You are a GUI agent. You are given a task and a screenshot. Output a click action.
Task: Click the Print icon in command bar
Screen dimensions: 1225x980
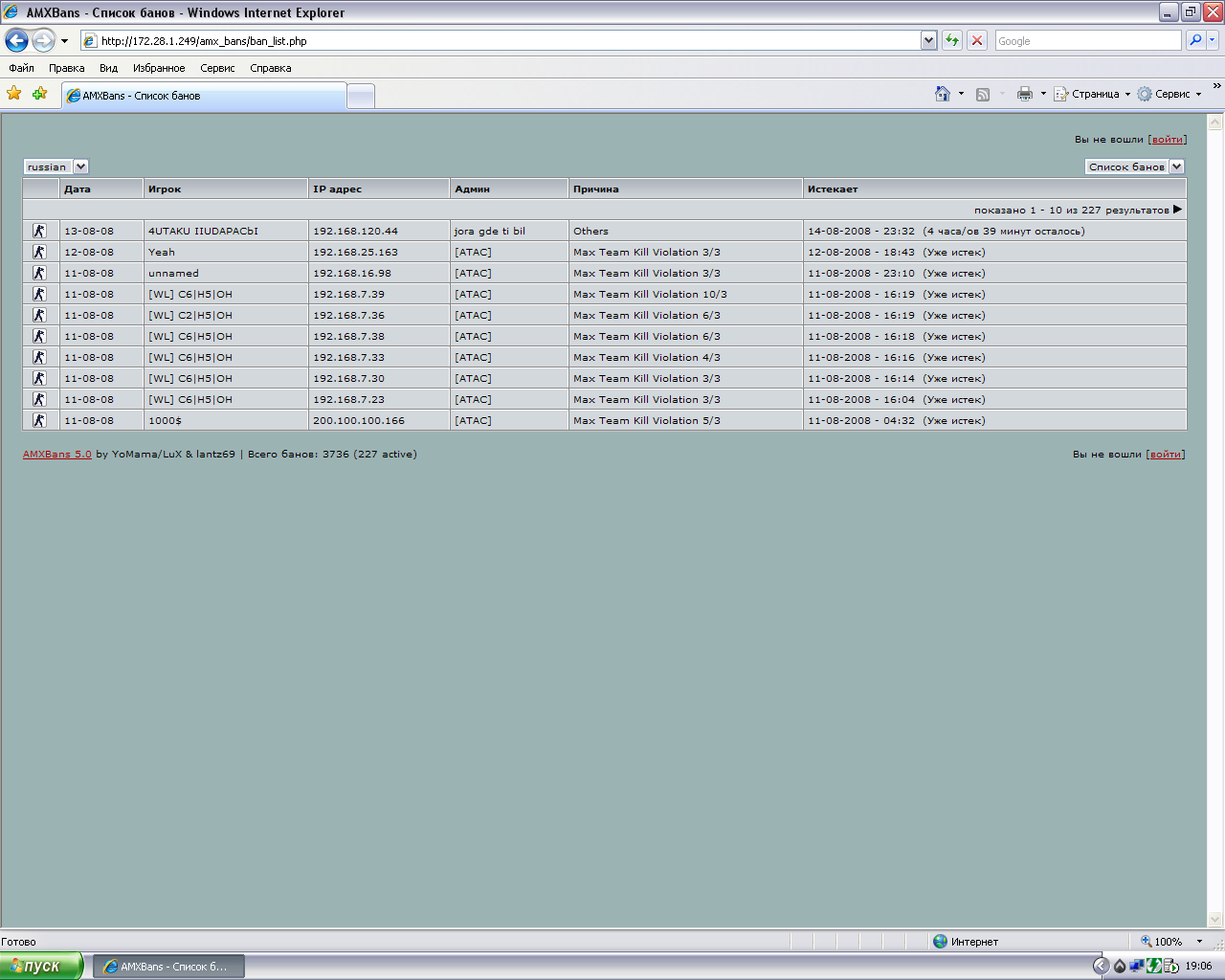(x=1025, y=94)
